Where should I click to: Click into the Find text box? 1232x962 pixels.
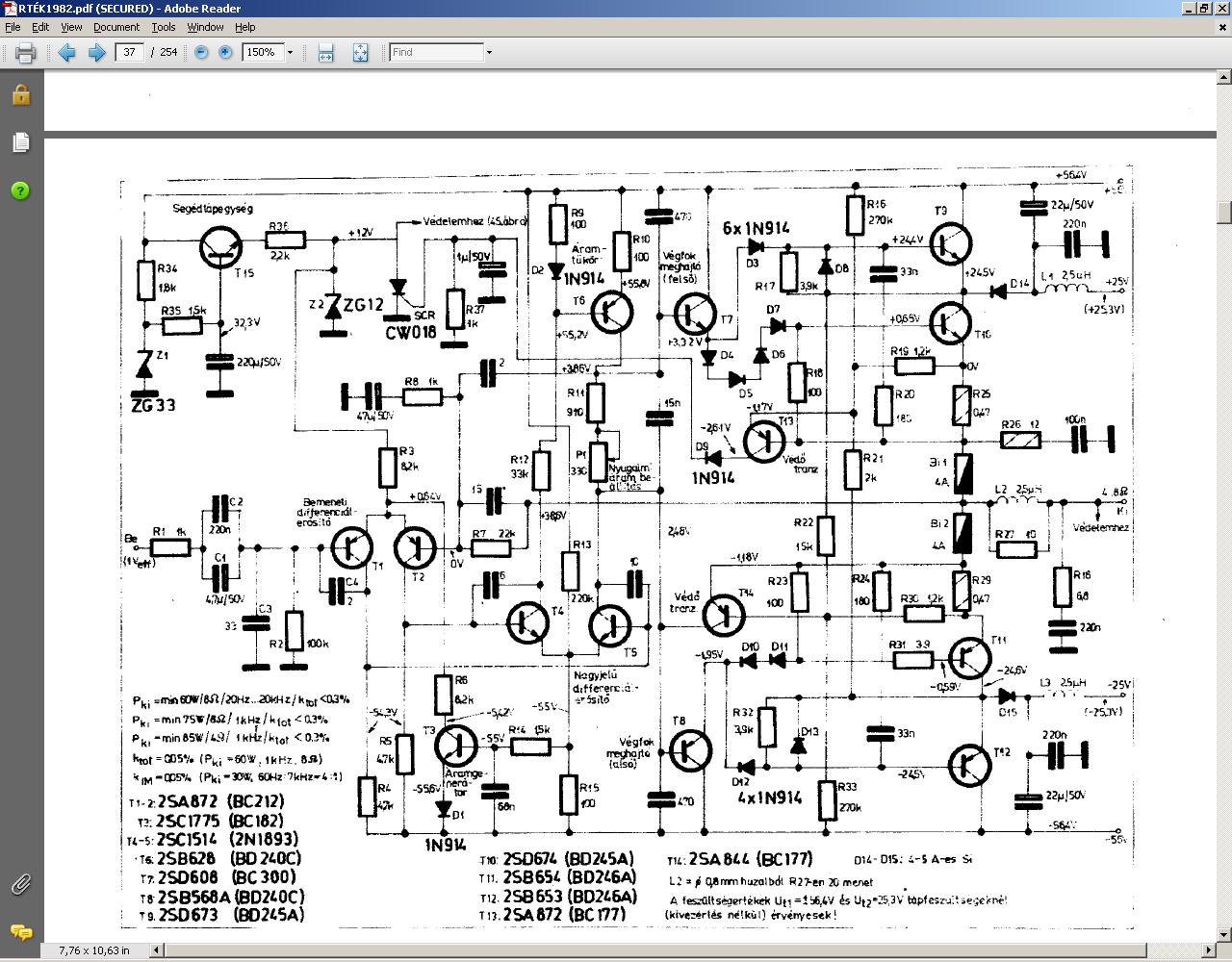[x=436, y=52]
